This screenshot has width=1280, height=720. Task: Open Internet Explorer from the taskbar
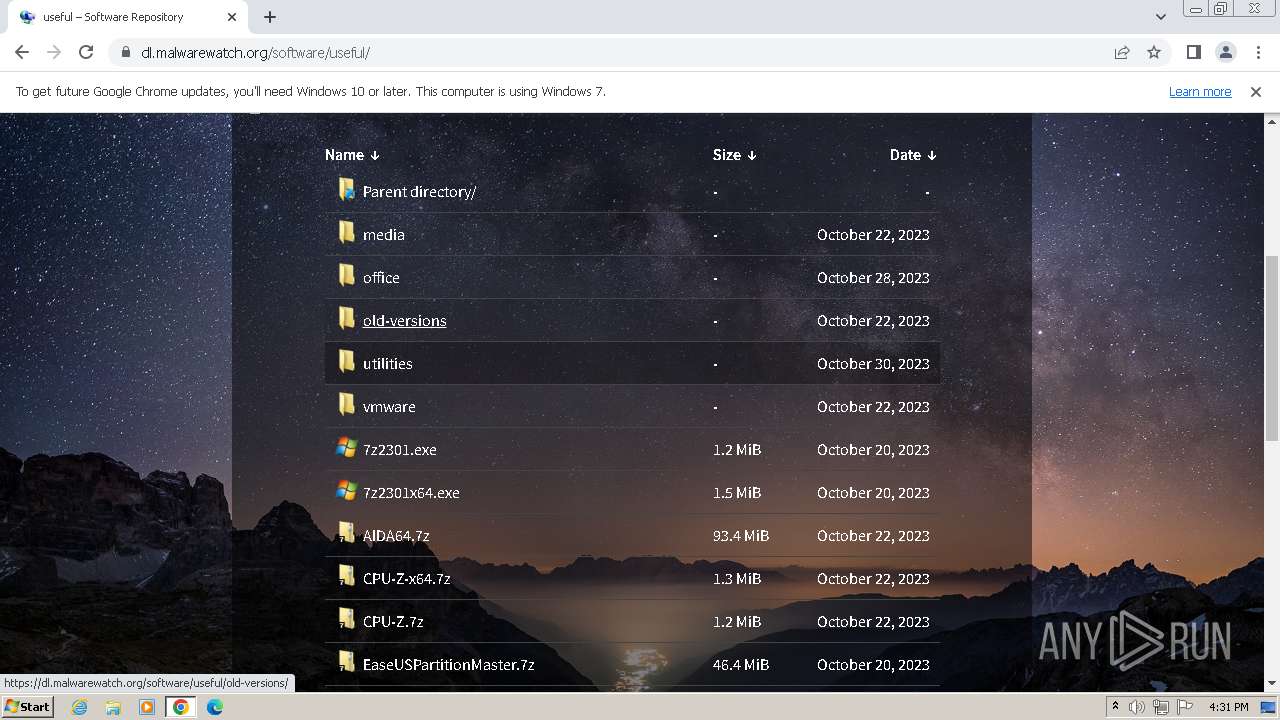click(x=79, y=707)
